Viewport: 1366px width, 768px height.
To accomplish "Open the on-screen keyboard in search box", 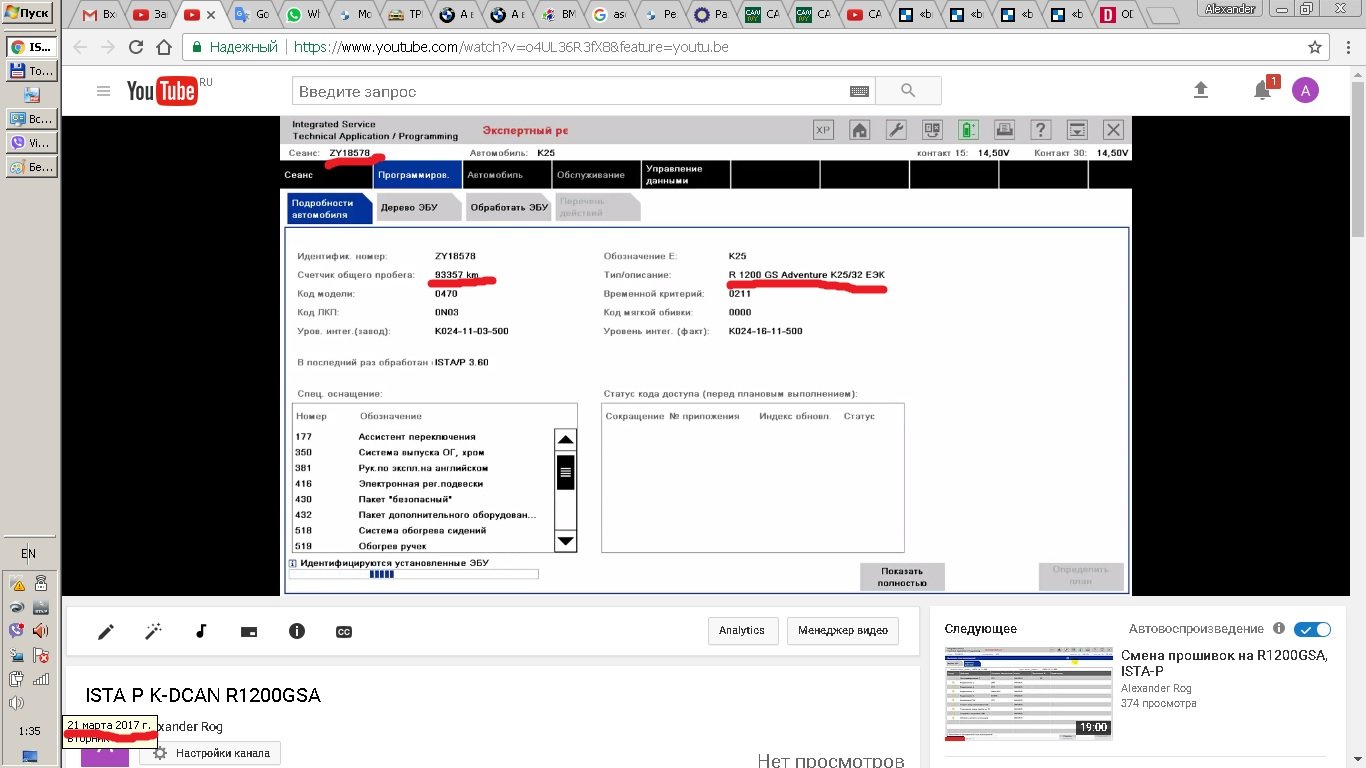I will click(859, 91).
